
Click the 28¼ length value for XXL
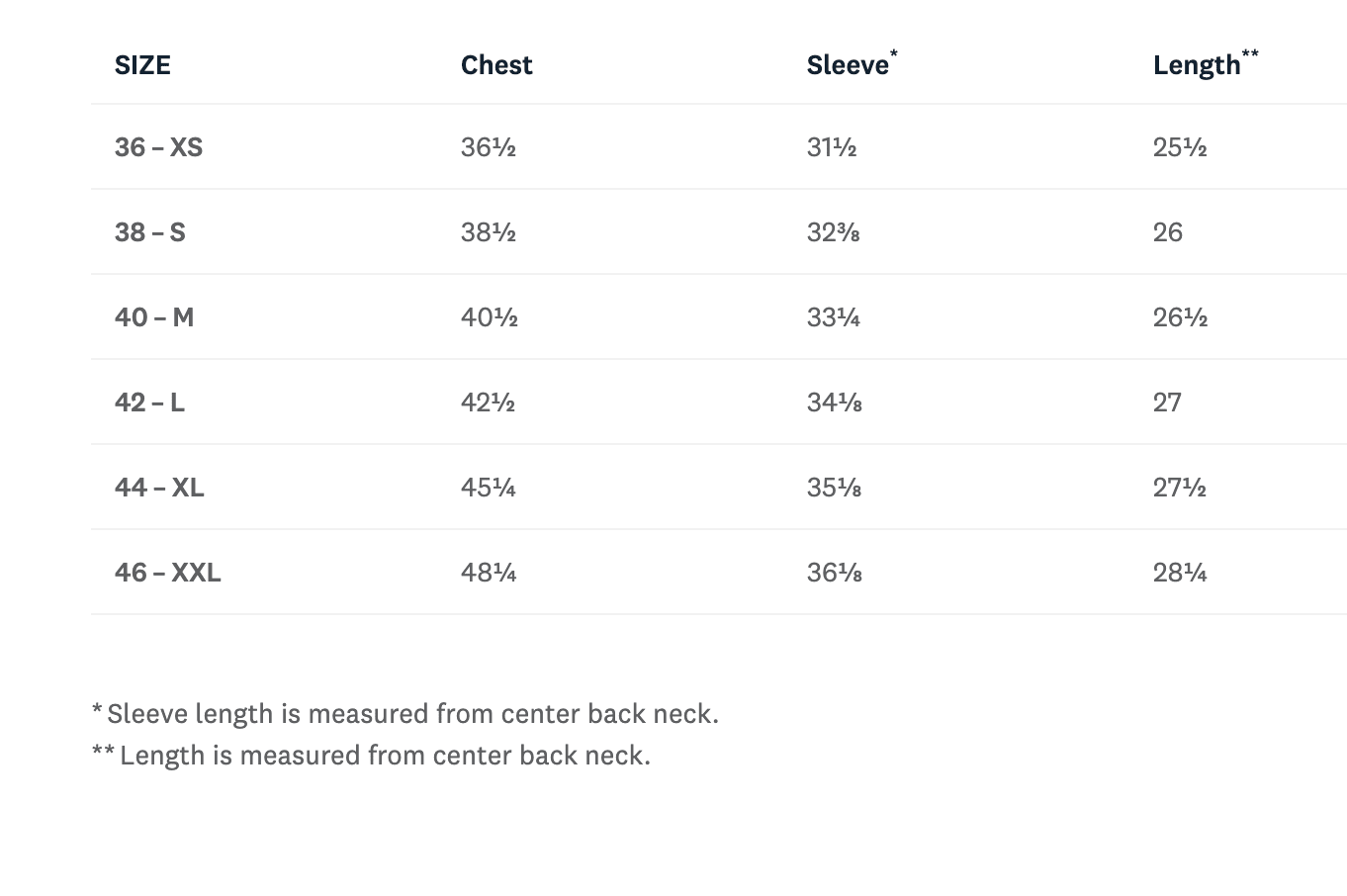(1180, 573)
